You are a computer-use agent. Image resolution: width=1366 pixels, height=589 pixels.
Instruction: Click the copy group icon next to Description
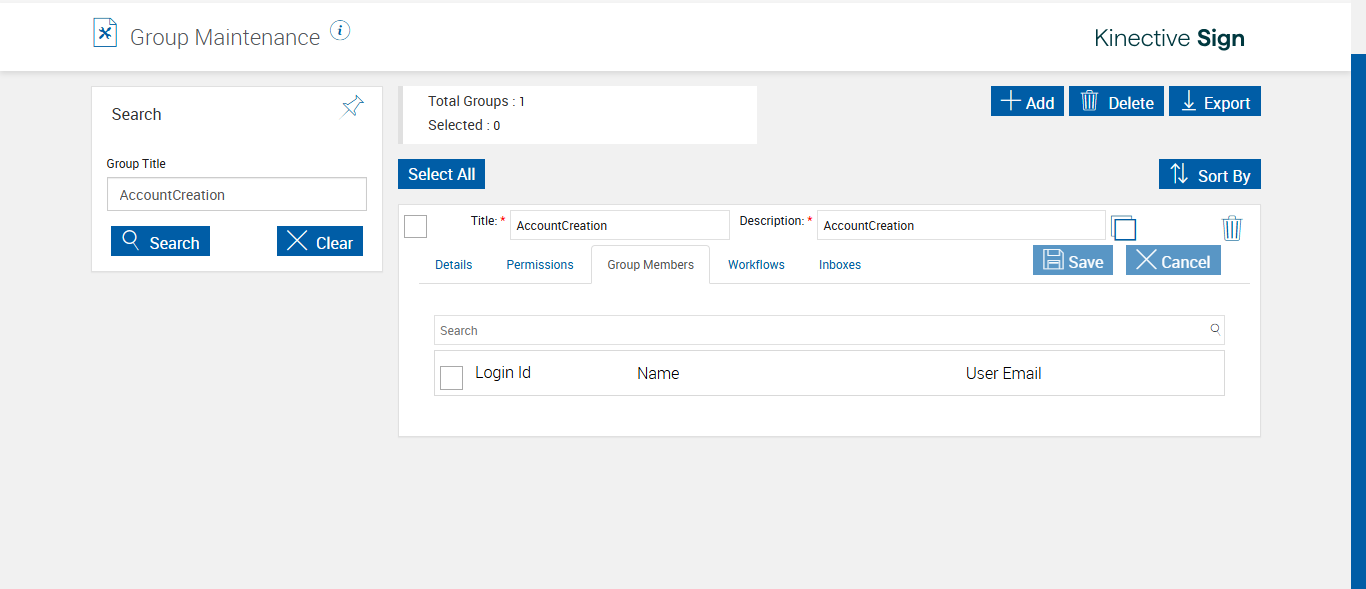pyautogui.click(x=1124, y=227)
